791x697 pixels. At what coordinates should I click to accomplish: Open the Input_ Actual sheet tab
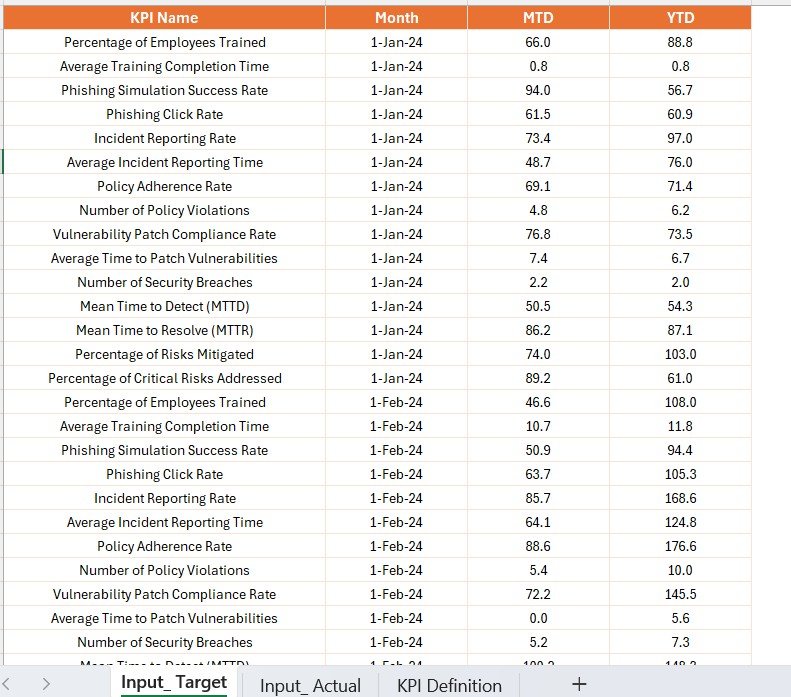(x=310, y=686)
